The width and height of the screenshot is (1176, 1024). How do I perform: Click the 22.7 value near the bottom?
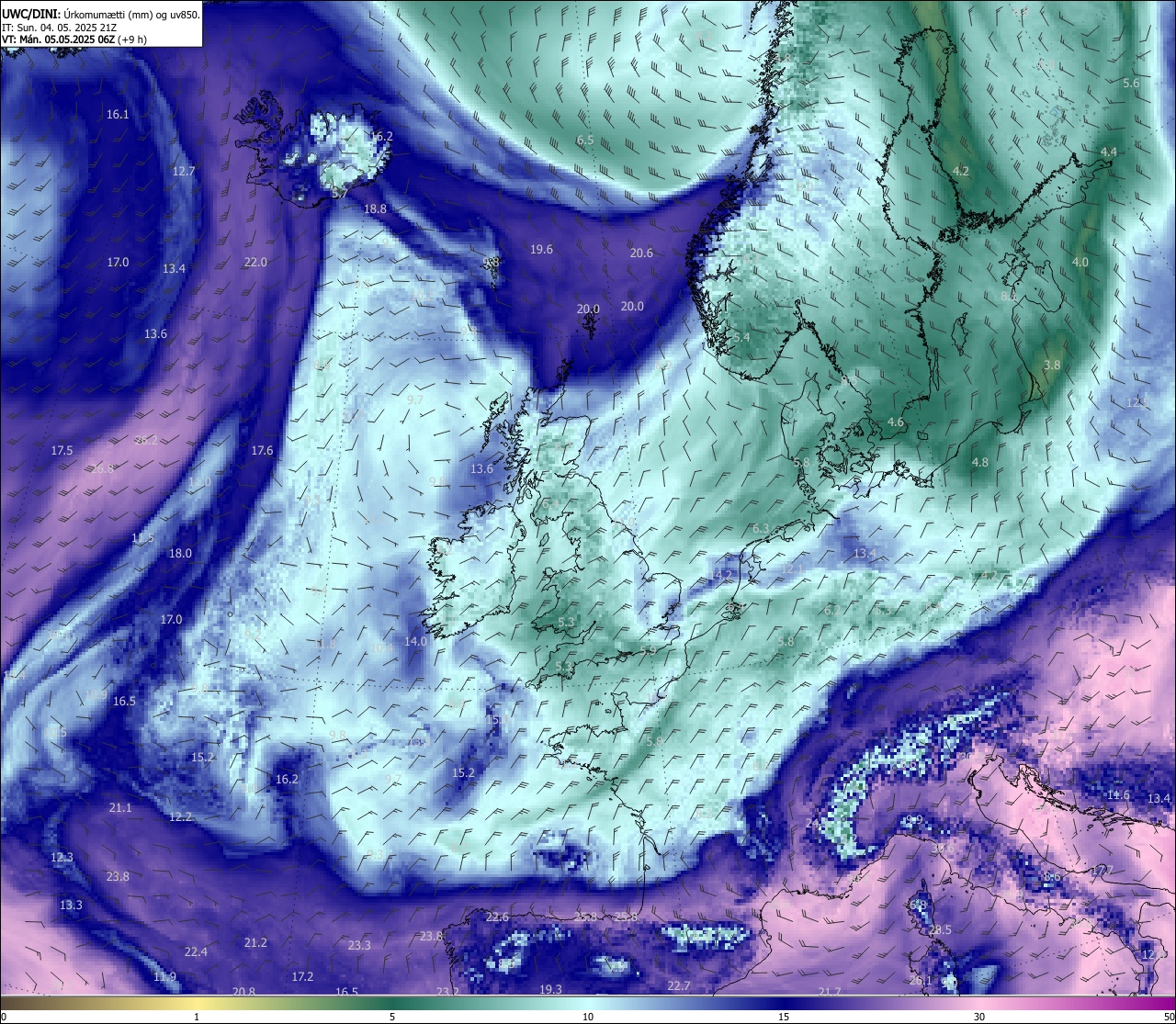coord(678,986)
